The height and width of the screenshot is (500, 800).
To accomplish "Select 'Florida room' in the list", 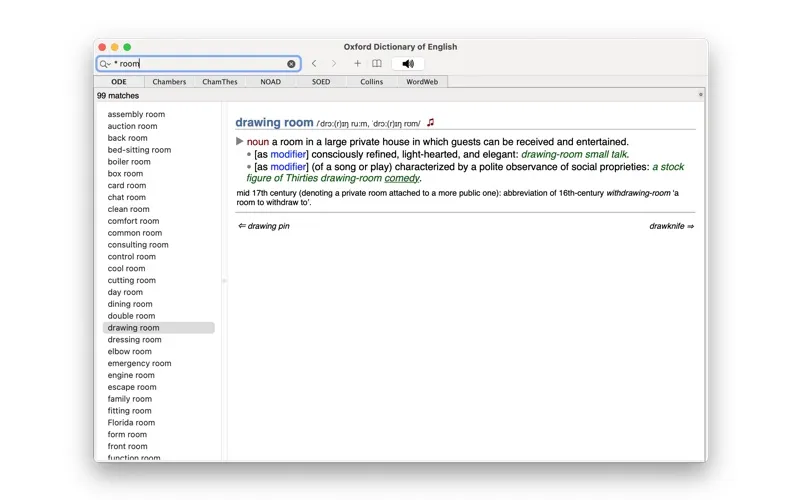I will tap(131, 422).
